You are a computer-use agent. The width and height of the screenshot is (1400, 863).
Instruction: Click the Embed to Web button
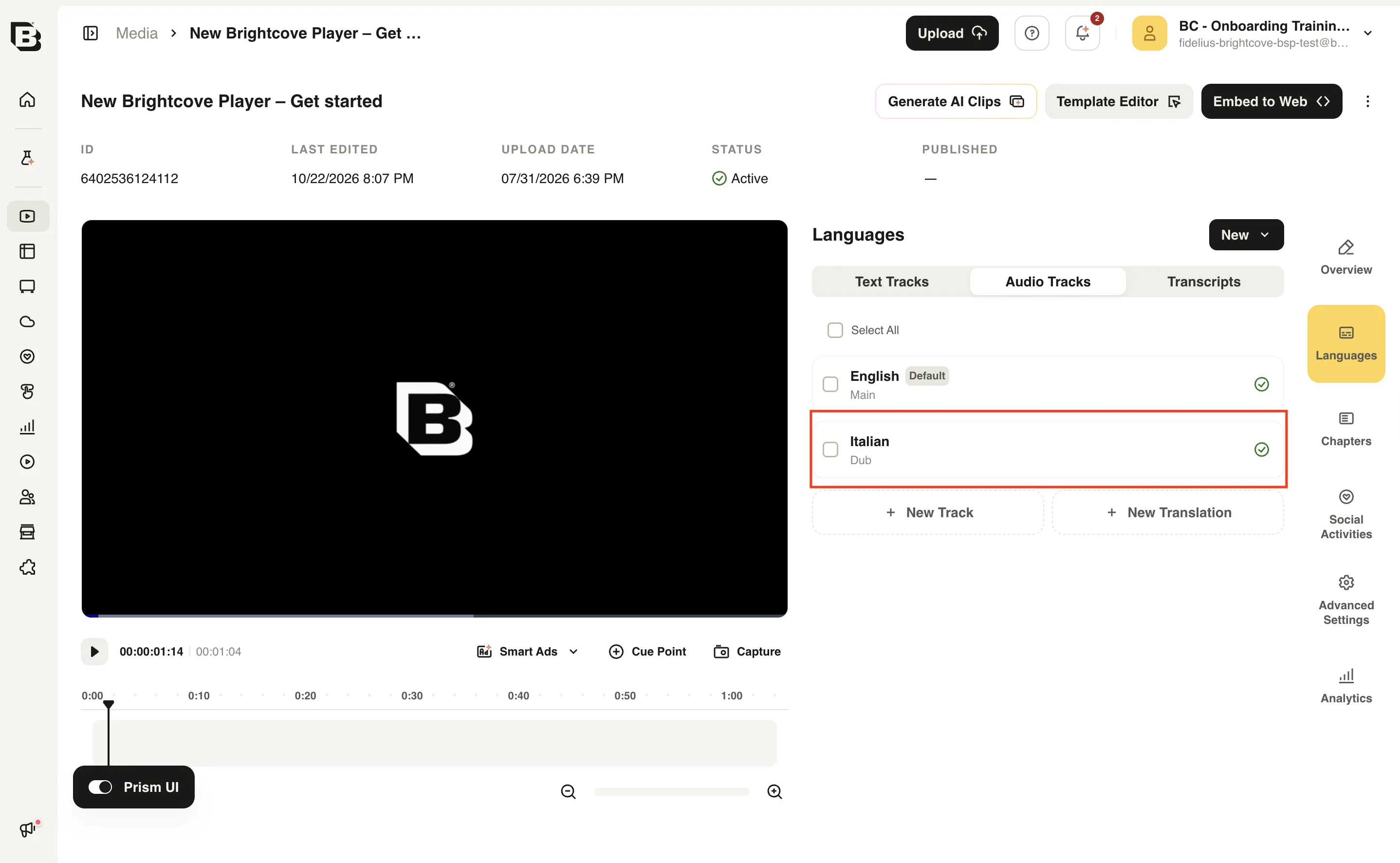coord(1271,101)
